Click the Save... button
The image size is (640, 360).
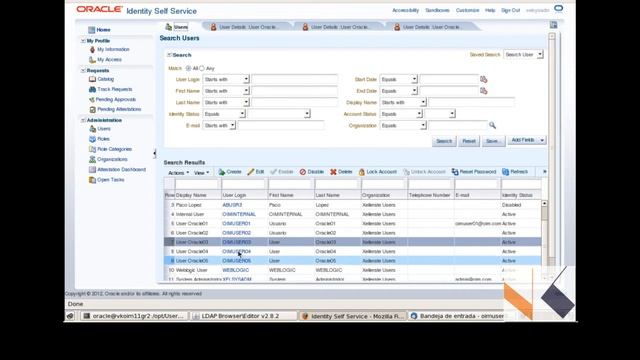point(493,141)
